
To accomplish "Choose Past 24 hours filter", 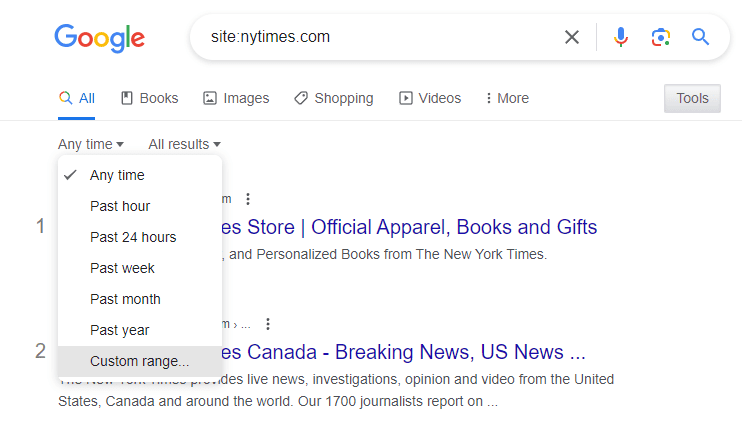I will pyautogui.click(x=140, y=237).
